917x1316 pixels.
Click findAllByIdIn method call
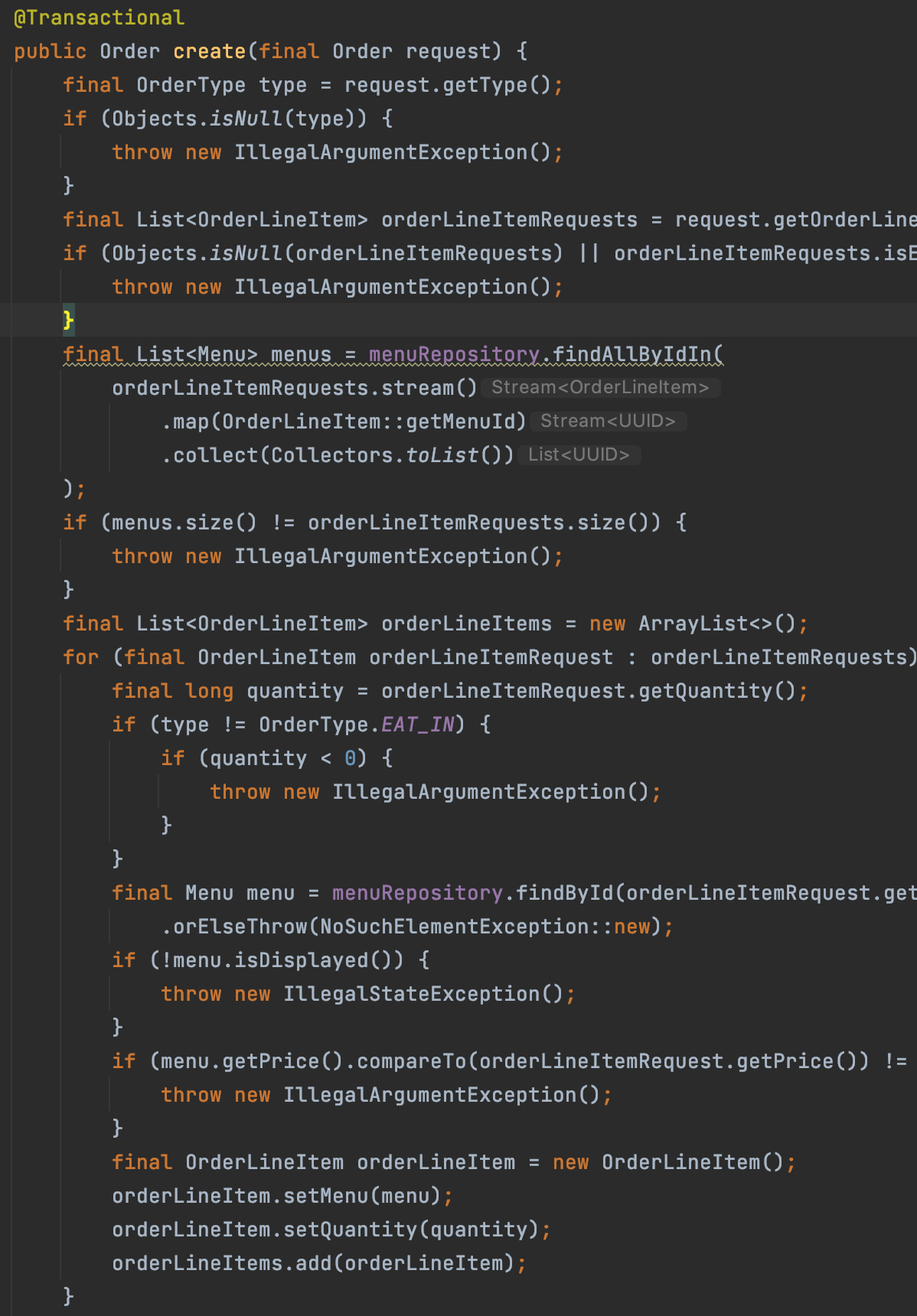(631, 354)
